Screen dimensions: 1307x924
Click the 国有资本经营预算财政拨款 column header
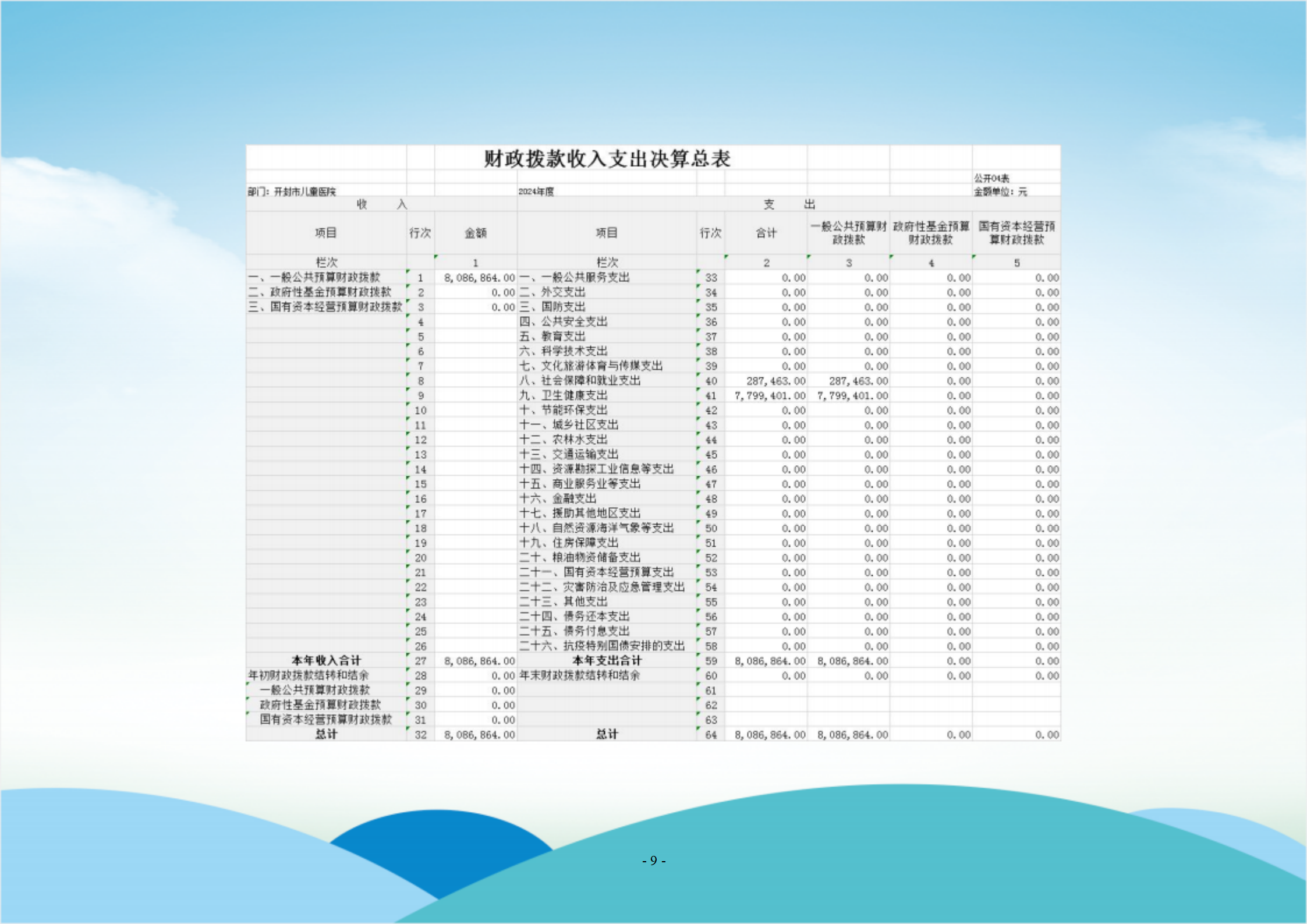tap(1016, 233)
